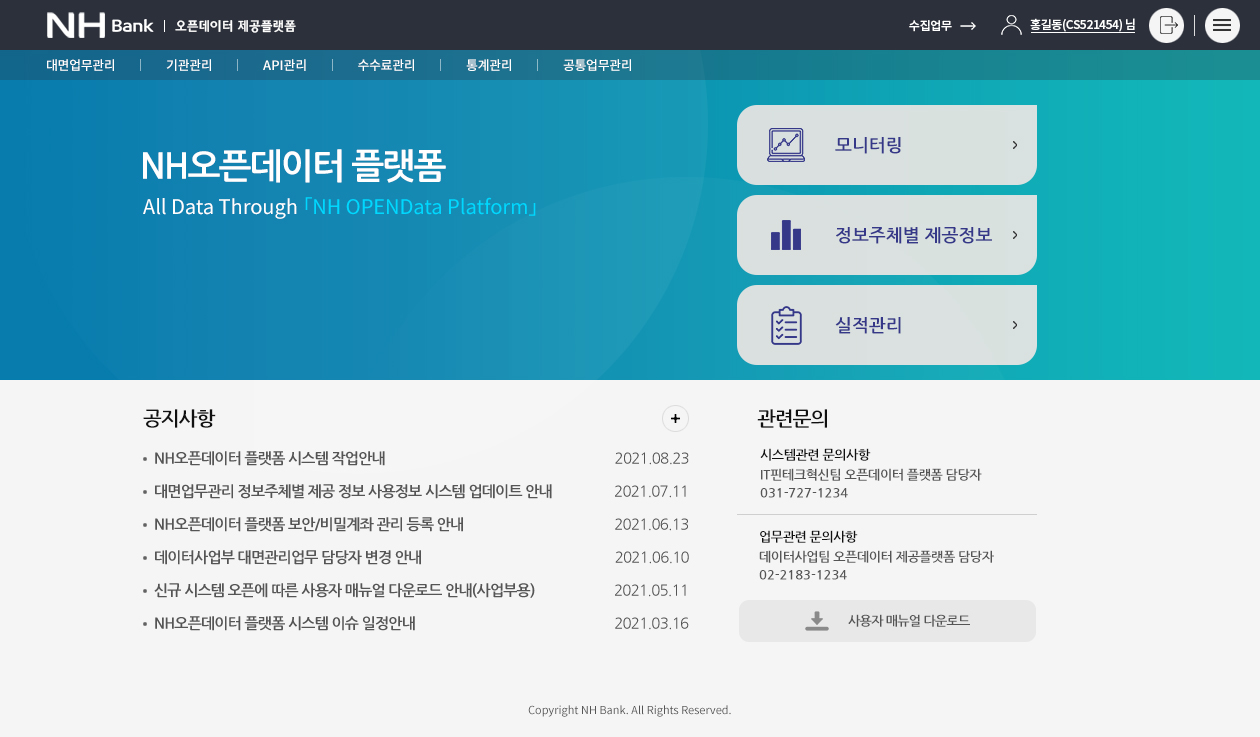Viewport: 1260px width, 737px height.
Task: Click the monitoring laptop chart icon
Action: pos(786,145)
